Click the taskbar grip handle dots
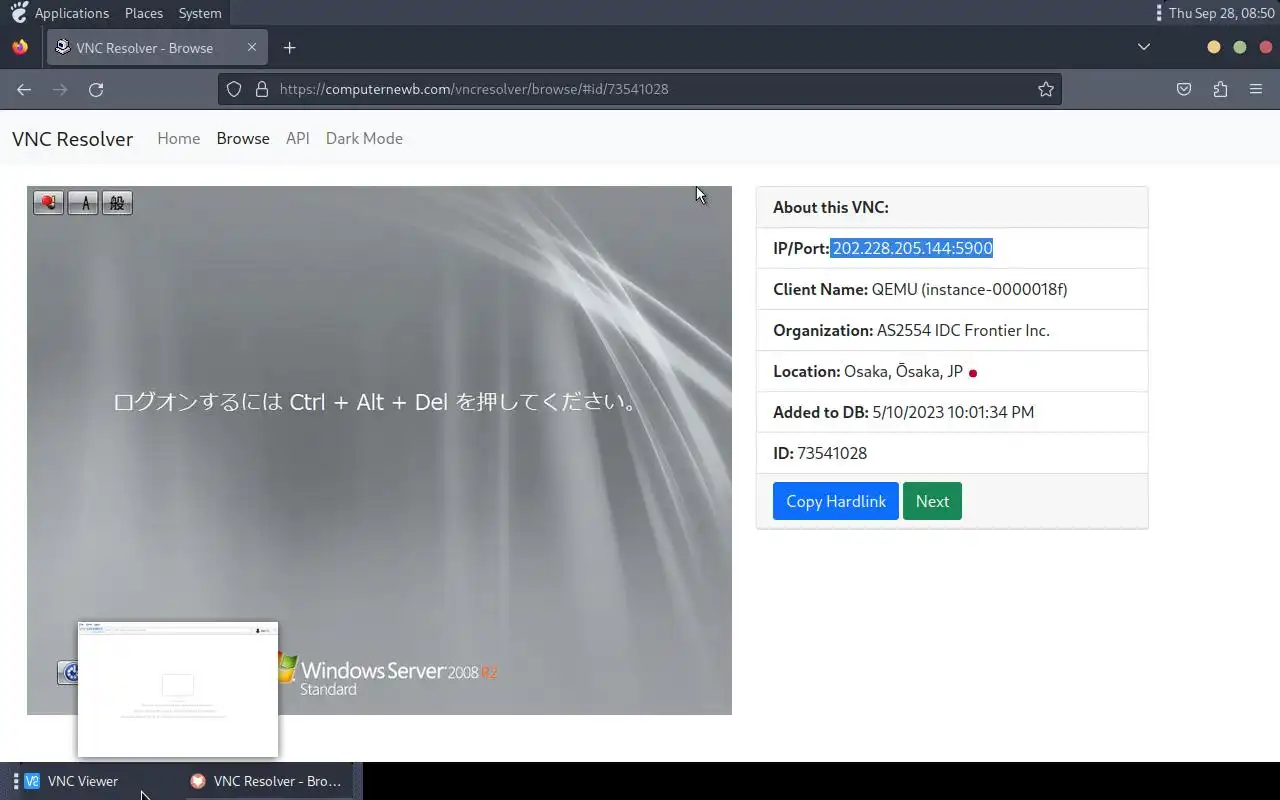1280x800 pixels. point(14,781)
